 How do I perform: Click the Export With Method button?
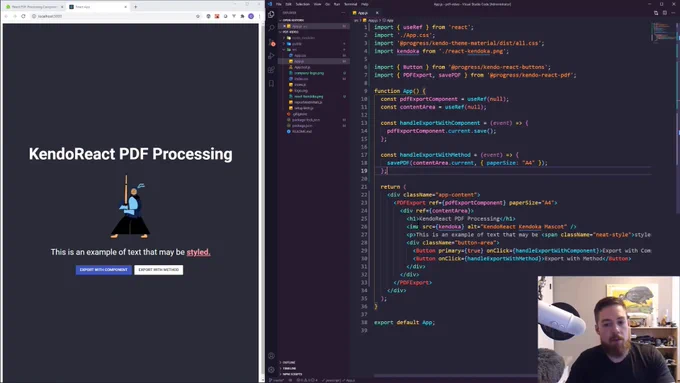[x=159, y=270]
